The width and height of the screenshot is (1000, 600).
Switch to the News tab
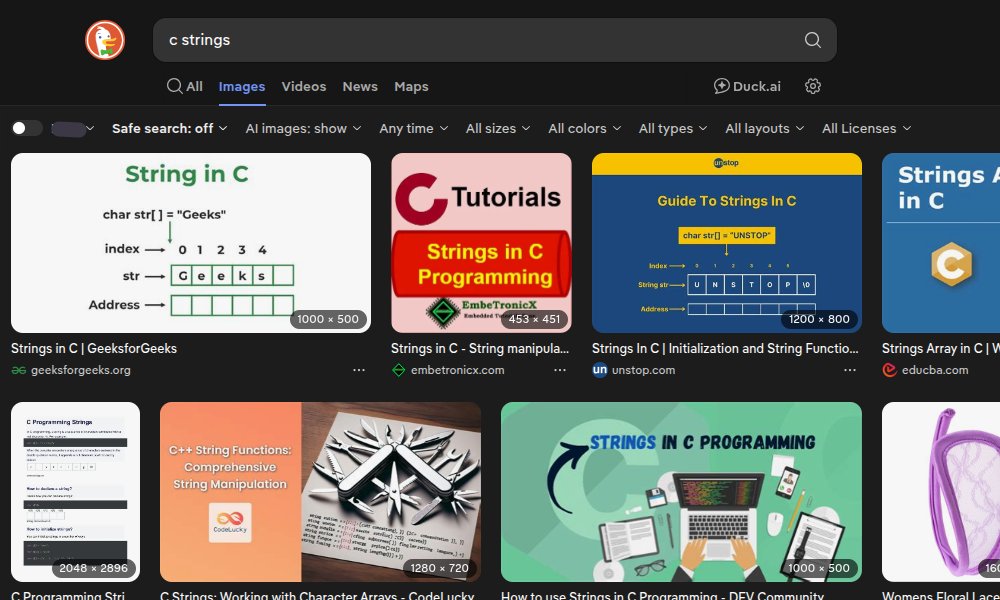(360, 86)
